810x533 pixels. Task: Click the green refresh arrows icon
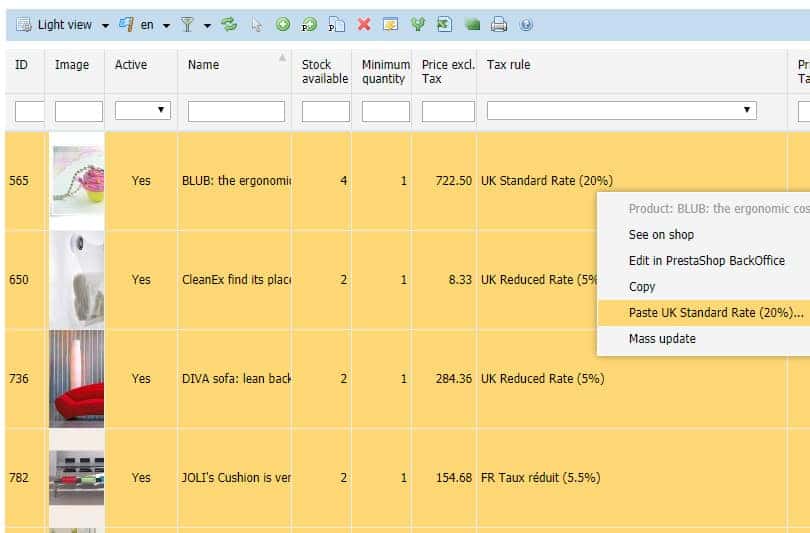coord(230,25)
